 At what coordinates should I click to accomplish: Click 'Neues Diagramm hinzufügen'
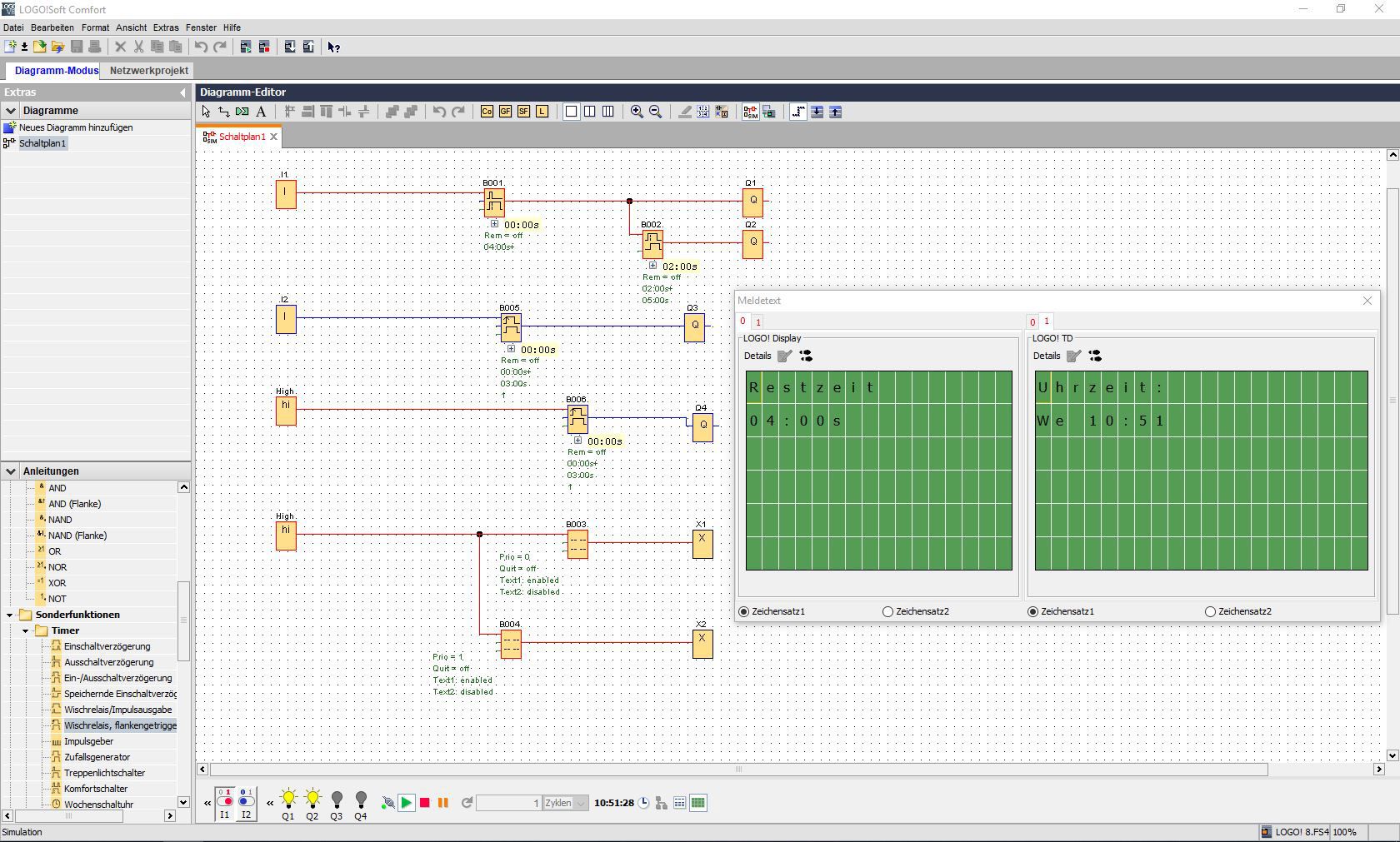pyautogui.click(x=75, y=127)
